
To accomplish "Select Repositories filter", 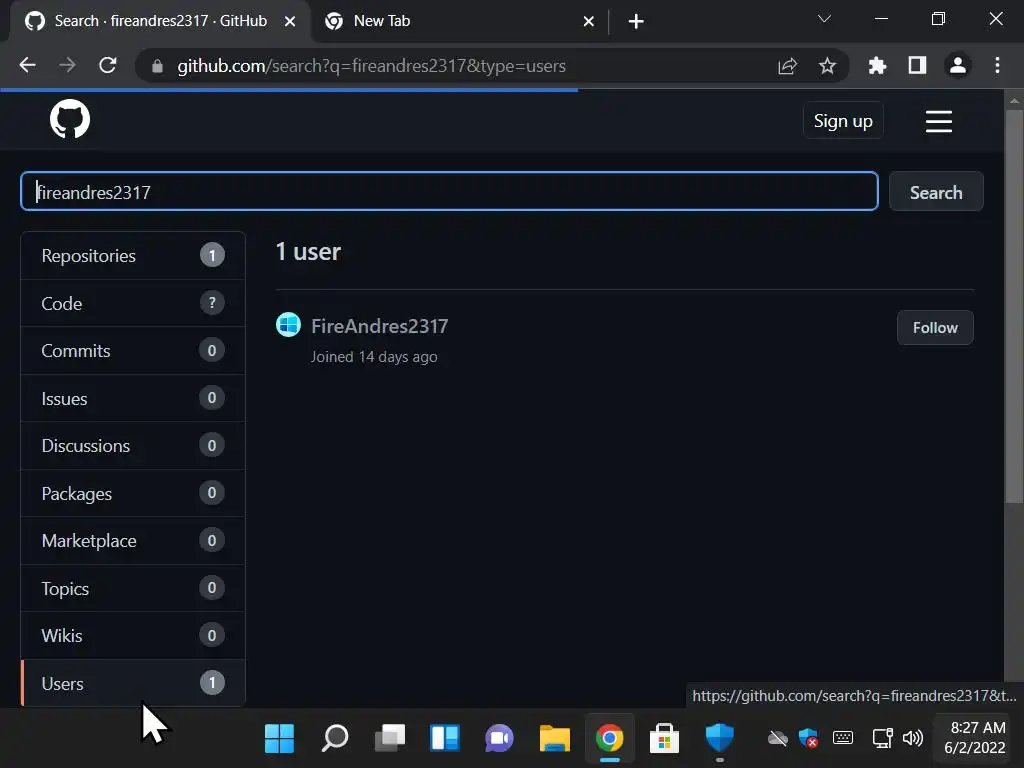I will tap(133, 255).
